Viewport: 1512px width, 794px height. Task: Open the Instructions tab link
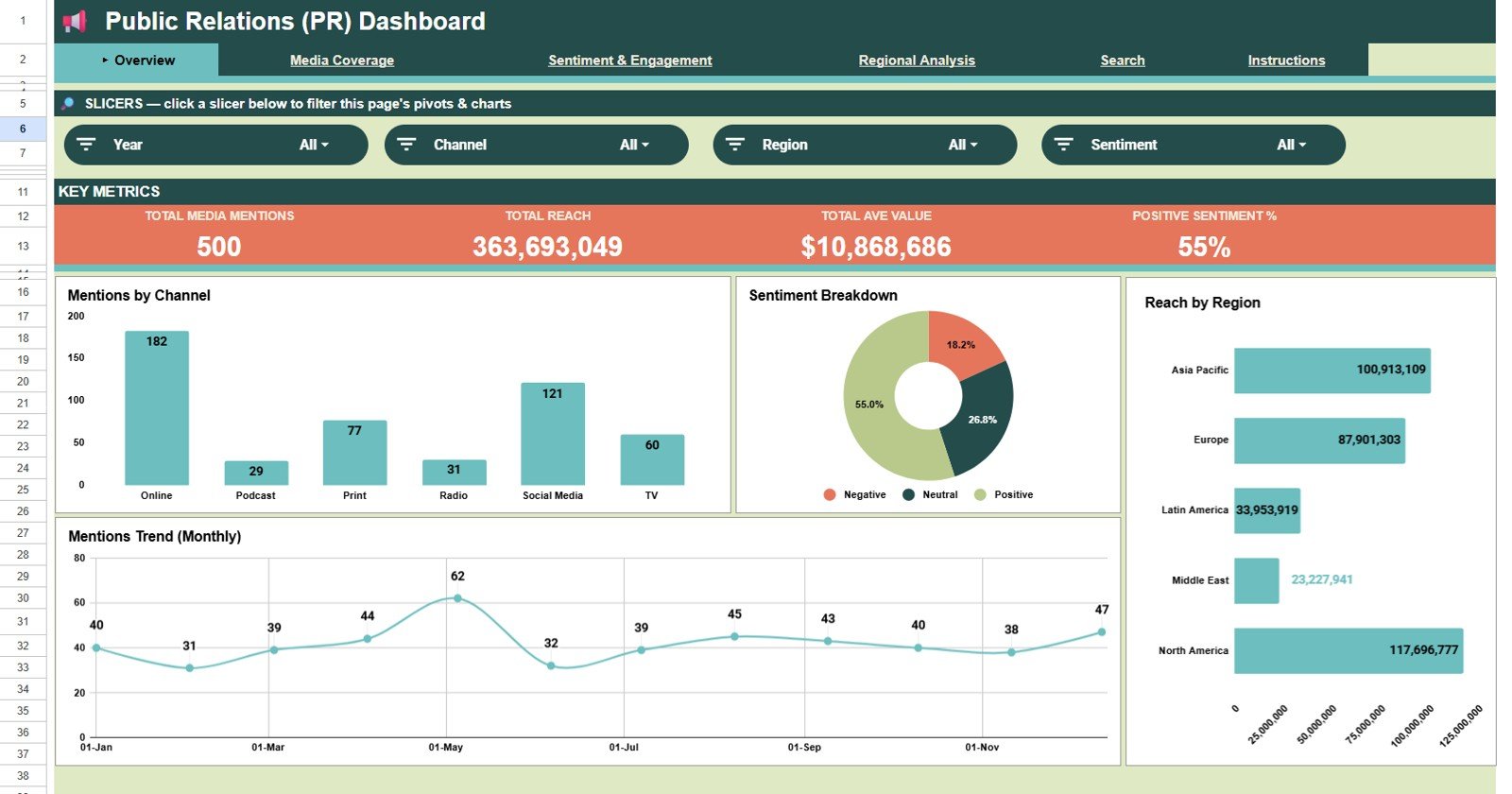click(1286, 60)
